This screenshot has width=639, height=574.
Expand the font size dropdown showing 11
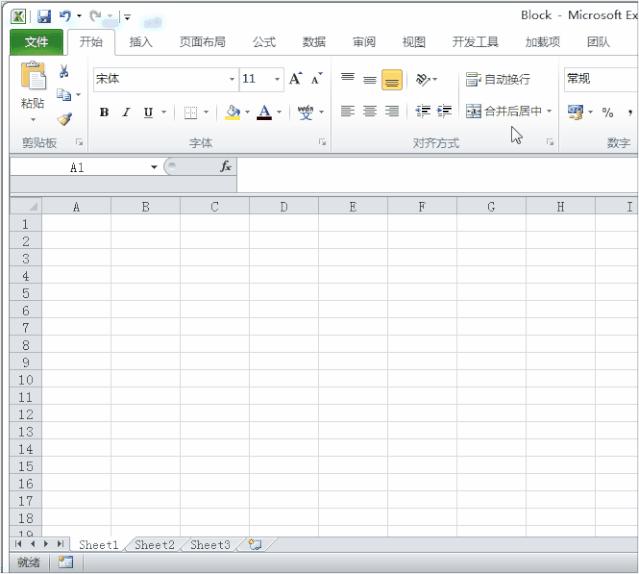pyautogui.click(x=278, y=79)
